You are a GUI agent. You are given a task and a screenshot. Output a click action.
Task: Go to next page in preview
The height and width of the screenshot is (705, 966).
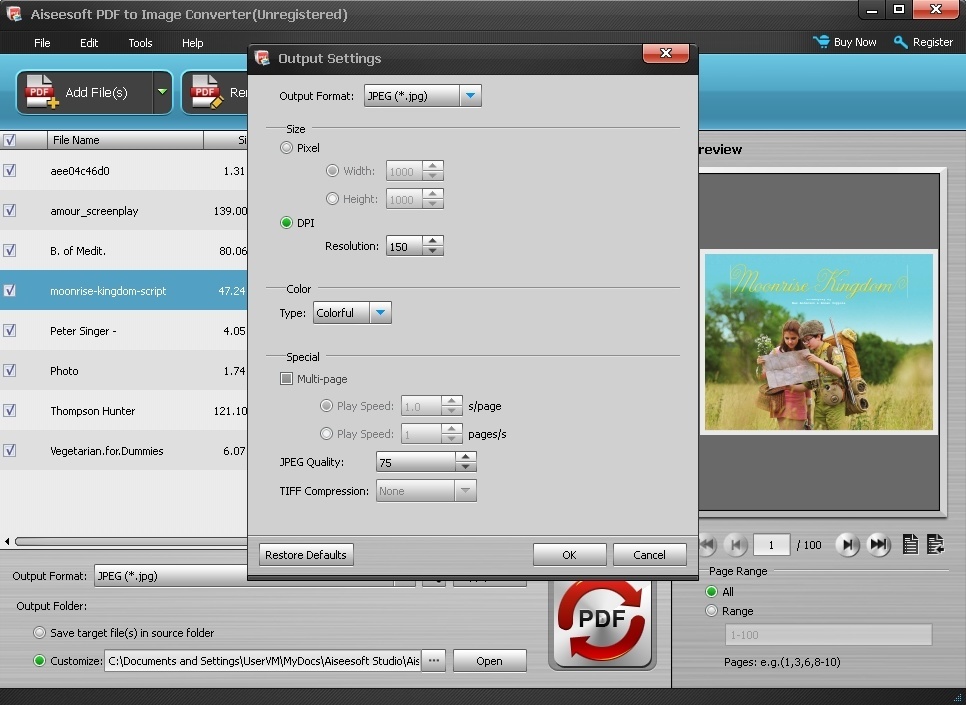tap(848, 545)
